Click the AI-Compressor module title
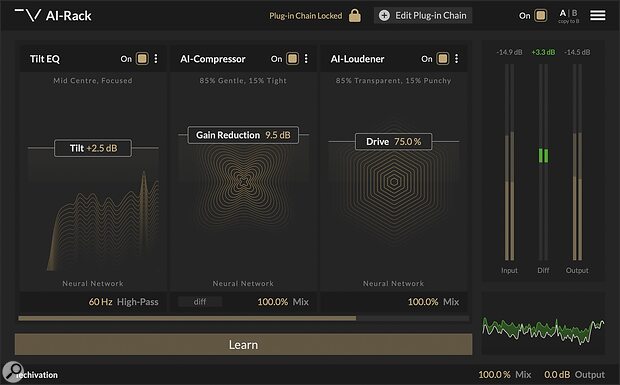The image size is (620, 385). tap(213, 59)
